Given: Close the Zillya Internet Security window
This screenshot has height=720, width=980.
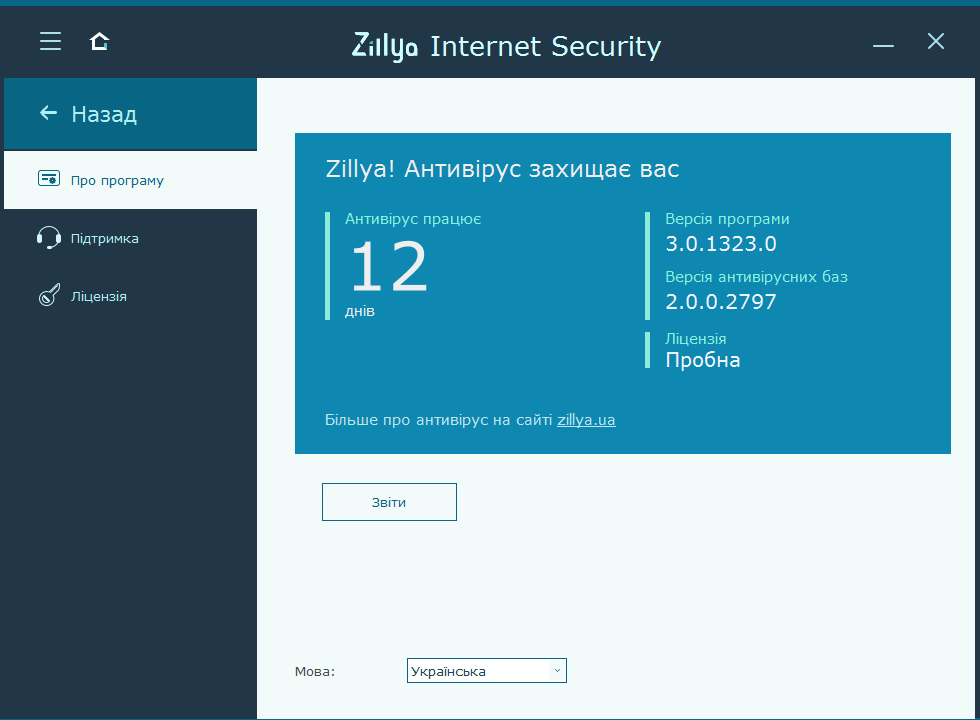Looking at the screenshot, I should click(936, 41).
